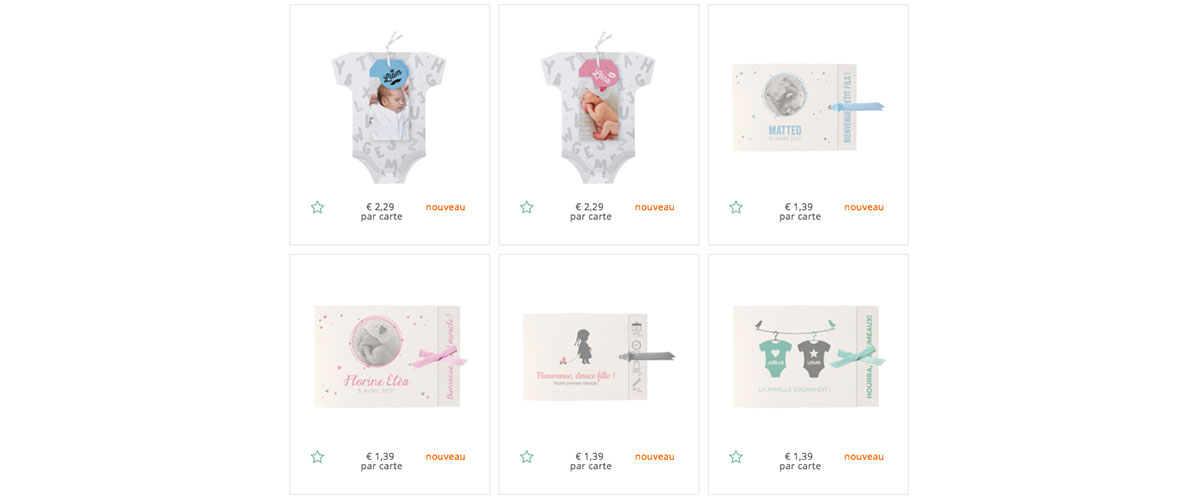Star the Florine Elea pink card

point(317,456)
